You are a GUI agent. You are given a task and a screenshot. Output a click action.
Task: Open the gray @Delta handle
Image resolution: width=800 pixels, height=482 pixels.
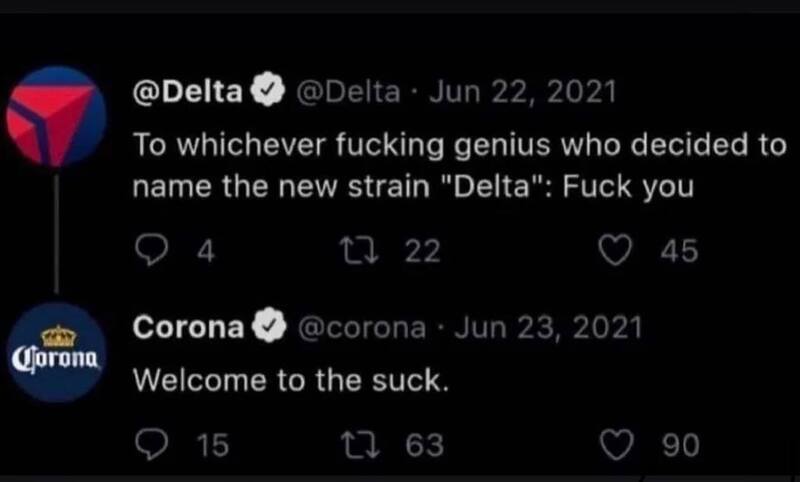(348, 92)
